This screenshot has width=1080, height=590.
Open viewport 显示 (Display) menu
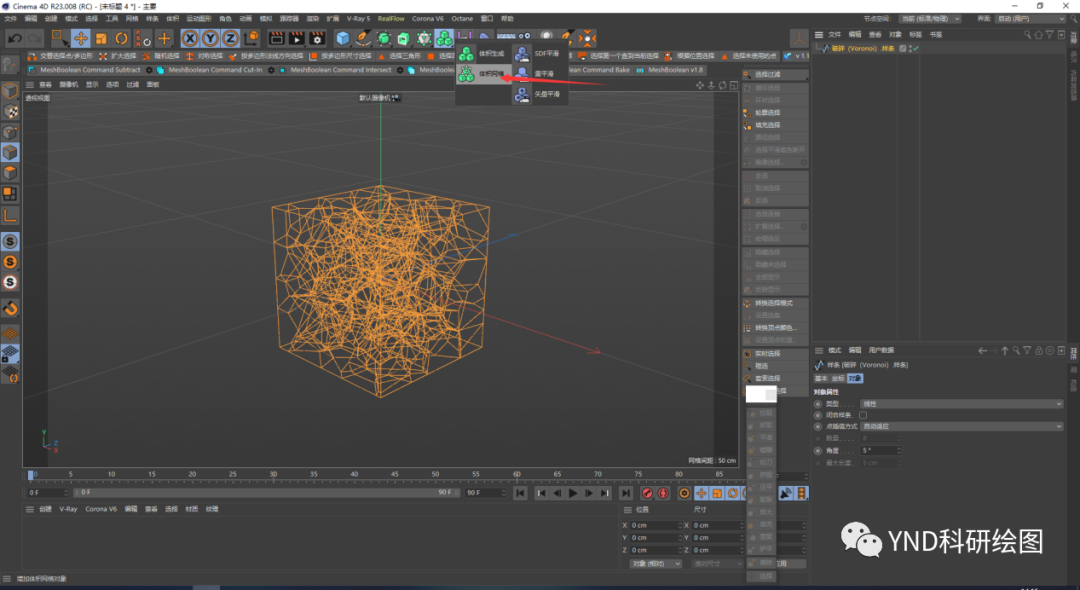(x=92, y=85)
